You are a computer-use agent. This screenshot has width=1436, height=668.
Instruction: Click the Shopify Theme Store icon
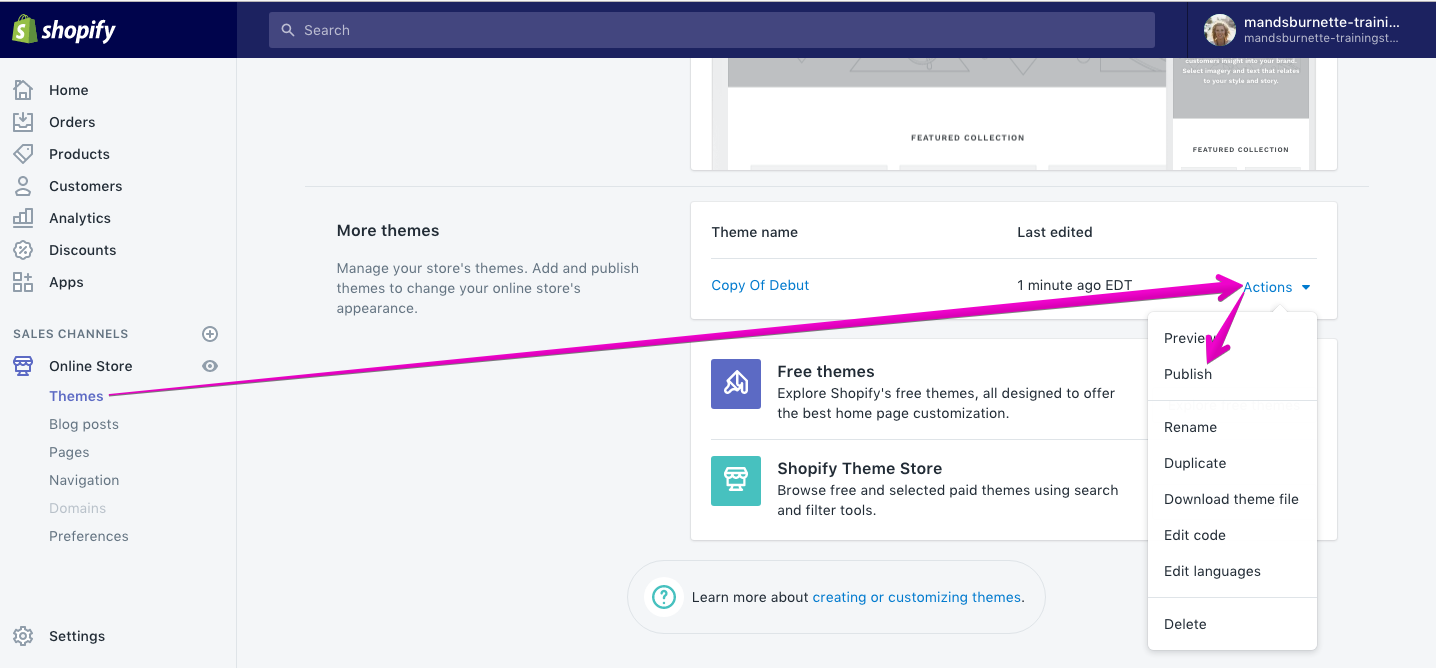point(736,481)
